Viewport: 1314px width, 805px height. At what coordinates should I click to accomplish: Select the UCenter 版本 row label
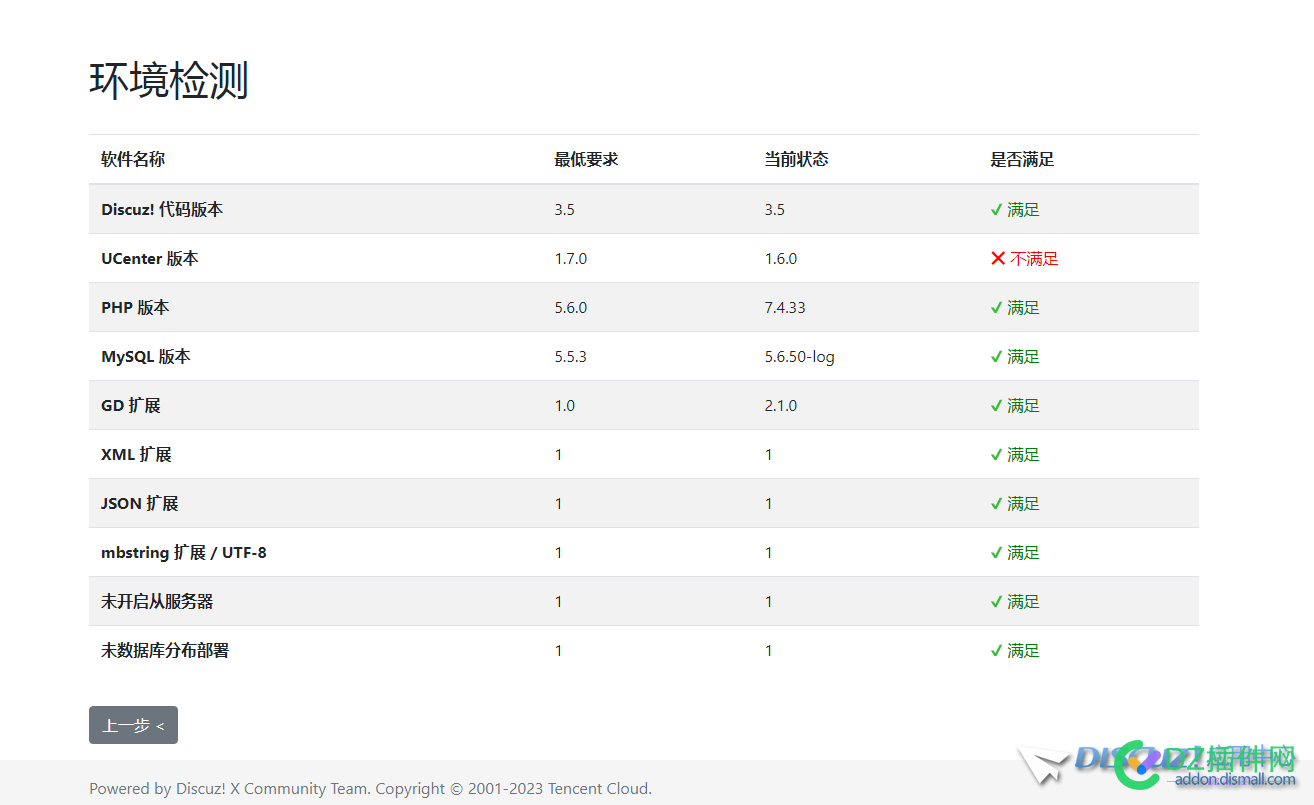pyautogui.click(x=150, y=258)
